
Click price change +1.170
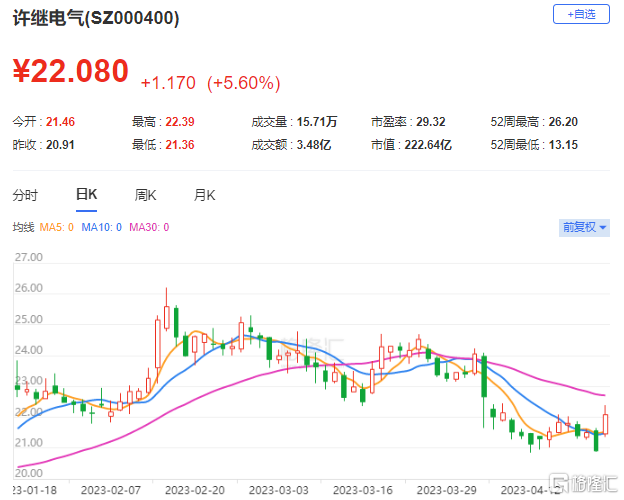tap(168, 83)
